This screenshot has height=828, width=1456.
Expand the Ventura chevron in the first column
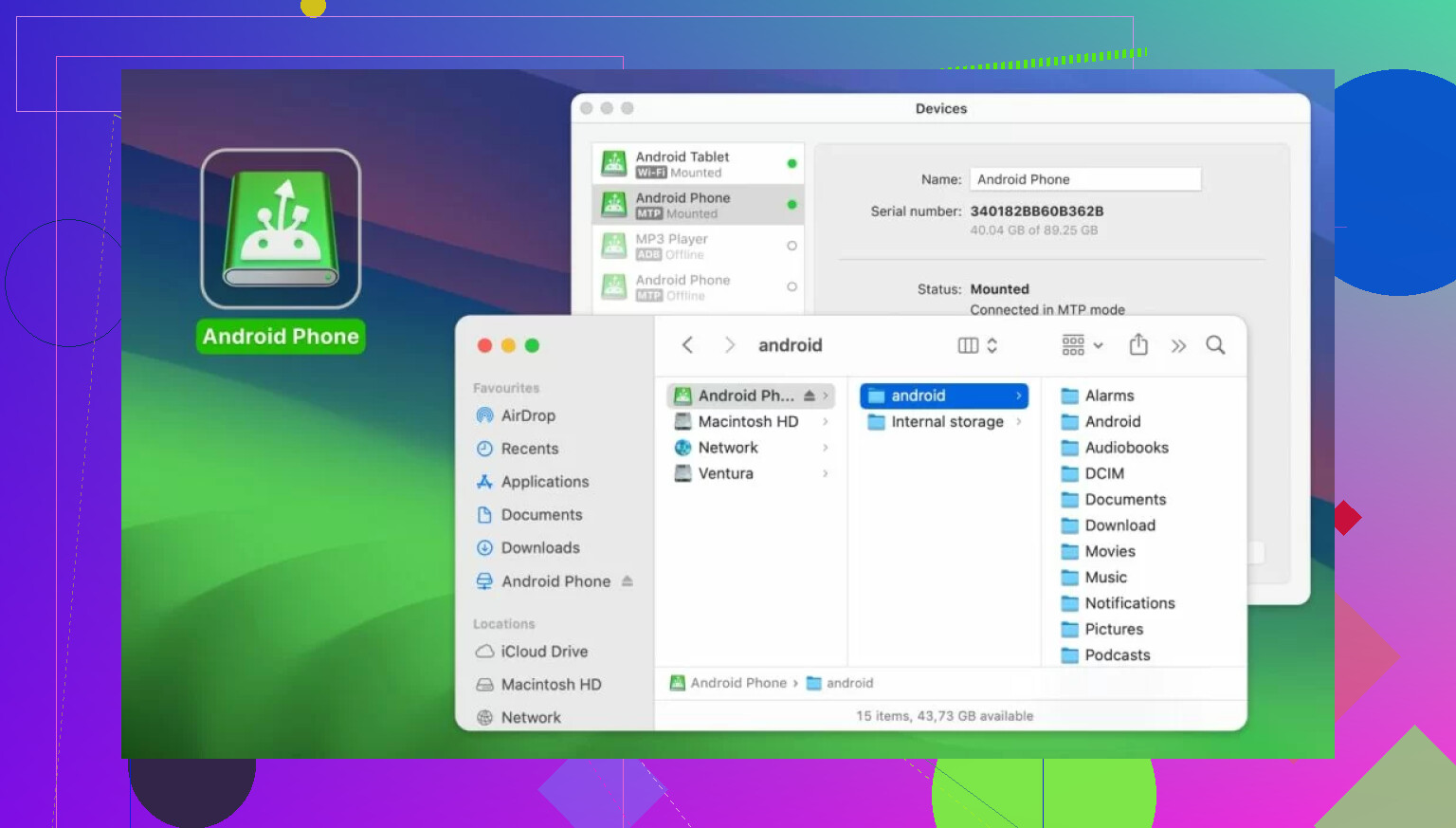[x=826, y=473]
